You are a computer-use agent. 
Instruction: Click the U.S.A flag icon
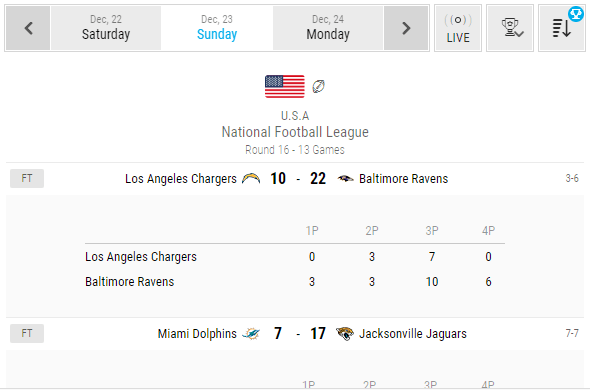(285, 87)
